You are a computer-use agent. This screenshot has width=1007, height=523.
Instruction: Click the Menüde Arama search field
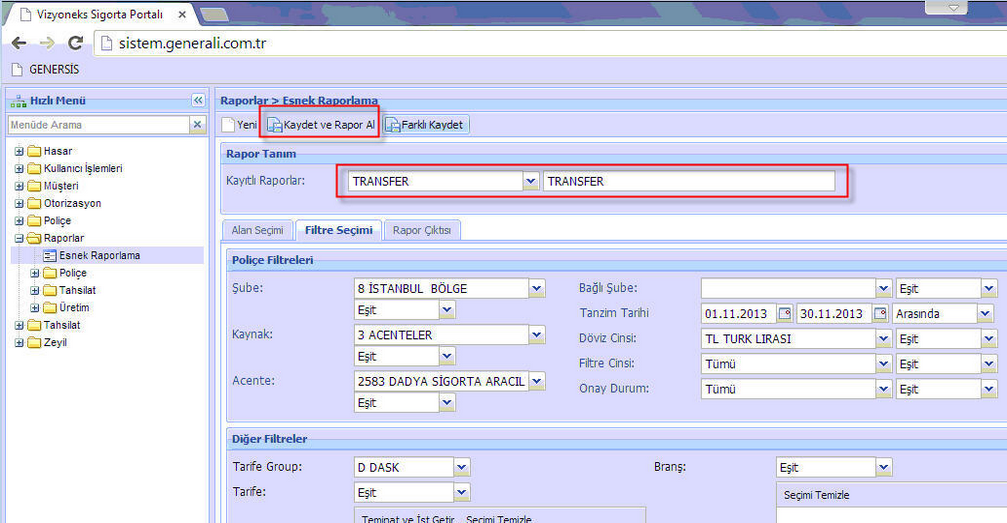(97, 125)
